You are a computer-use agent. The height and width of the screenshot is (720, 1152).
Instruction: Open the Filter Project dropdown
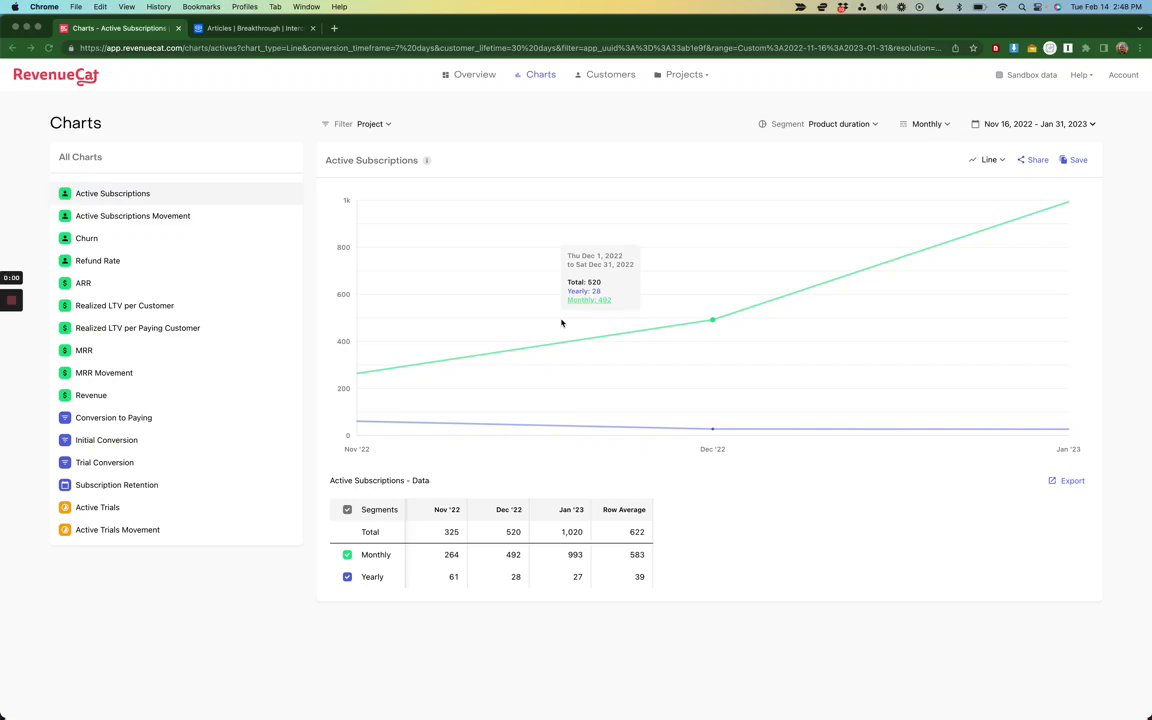tap(374, 124)
